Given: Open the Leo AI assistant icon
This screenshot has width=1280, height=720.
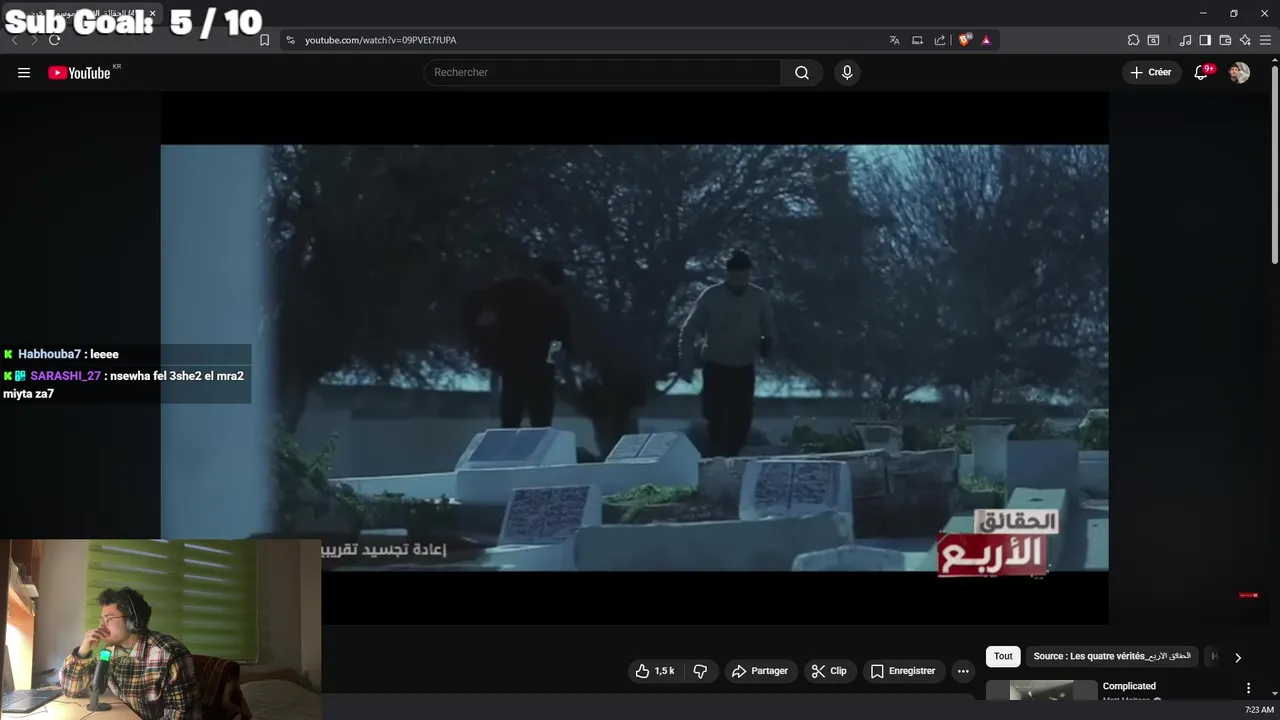Looking at the screenshot, I should point(1245,40).
